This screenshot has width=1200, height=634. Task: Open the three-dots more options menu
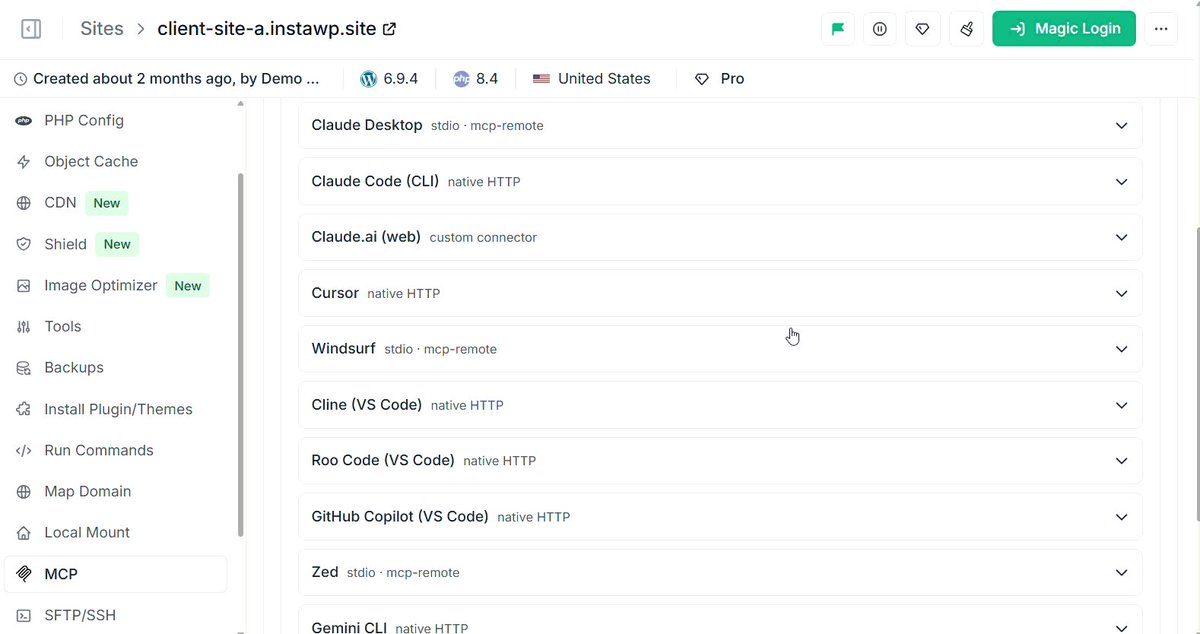(1161, 29)
